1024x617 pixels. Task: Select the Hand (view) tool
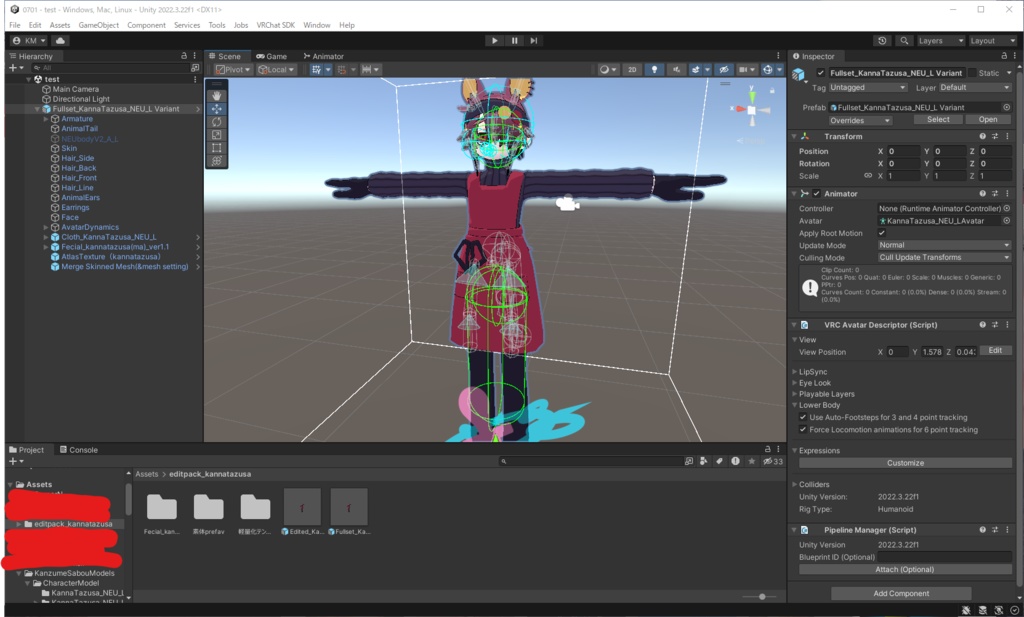point(216,95)
